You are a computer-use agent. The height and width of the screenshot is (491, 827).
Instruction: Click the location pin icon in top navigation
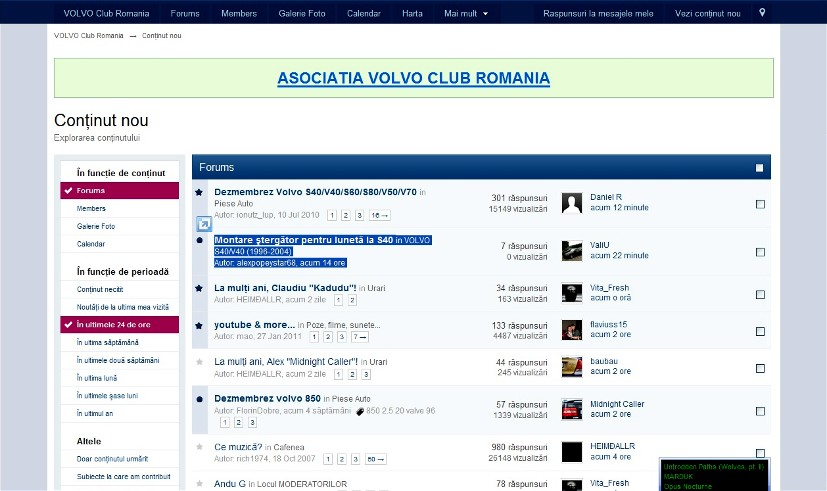[762, 13]
